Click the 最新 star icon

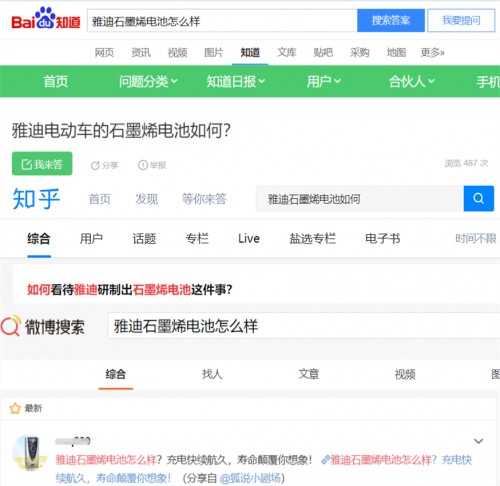(x=15, y=408)
